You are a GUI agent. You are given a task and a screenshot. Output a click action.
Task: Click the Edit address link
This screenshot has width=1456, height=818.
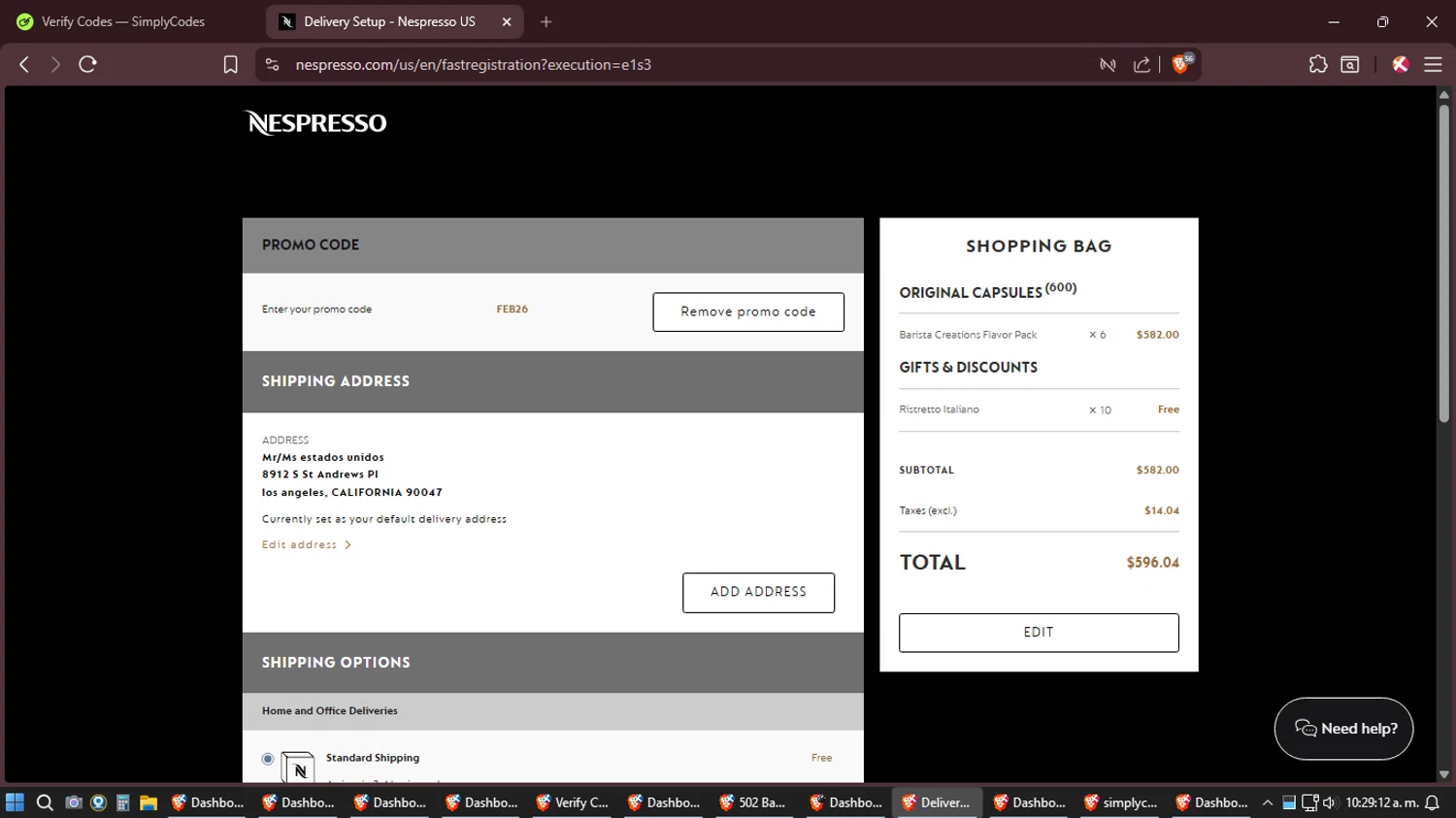pyautogui.click(x=299, y=545)
